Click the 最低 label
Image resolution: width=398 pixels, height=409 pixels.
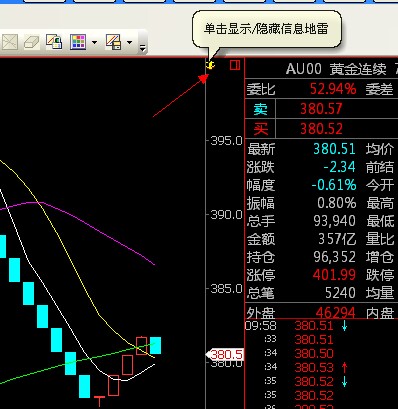[x=380, y=221]
